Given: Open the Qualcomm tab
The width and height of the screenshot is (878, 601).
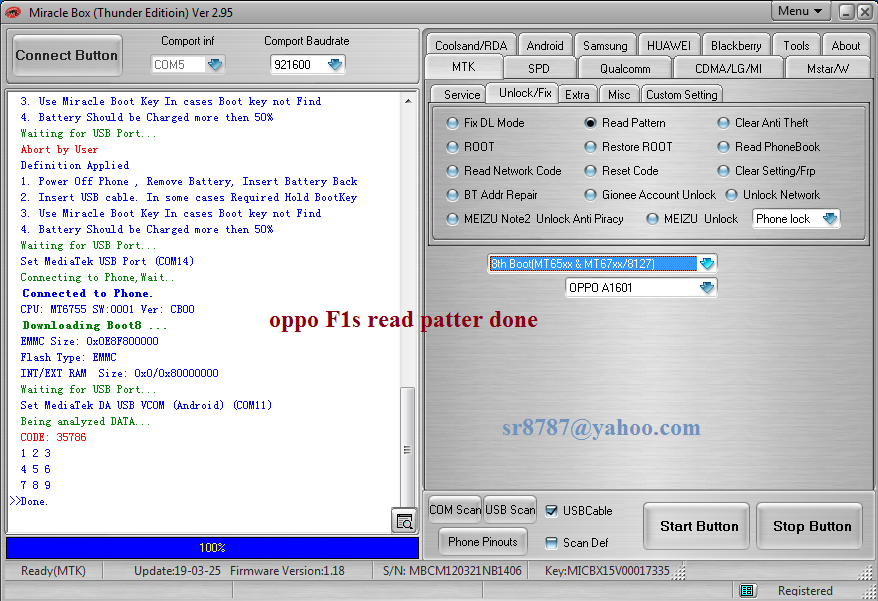Looking at the screenshot, I should coord(625,68).
